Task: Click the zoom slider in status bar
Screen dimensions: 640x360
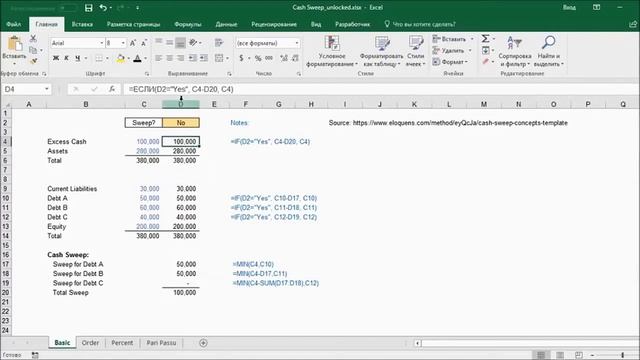Action: (x=622, y=355)
